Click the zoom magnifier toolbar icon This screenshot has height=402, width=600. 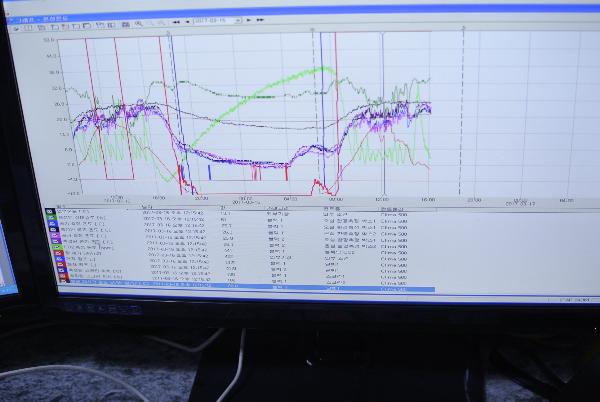click(137, 22)
